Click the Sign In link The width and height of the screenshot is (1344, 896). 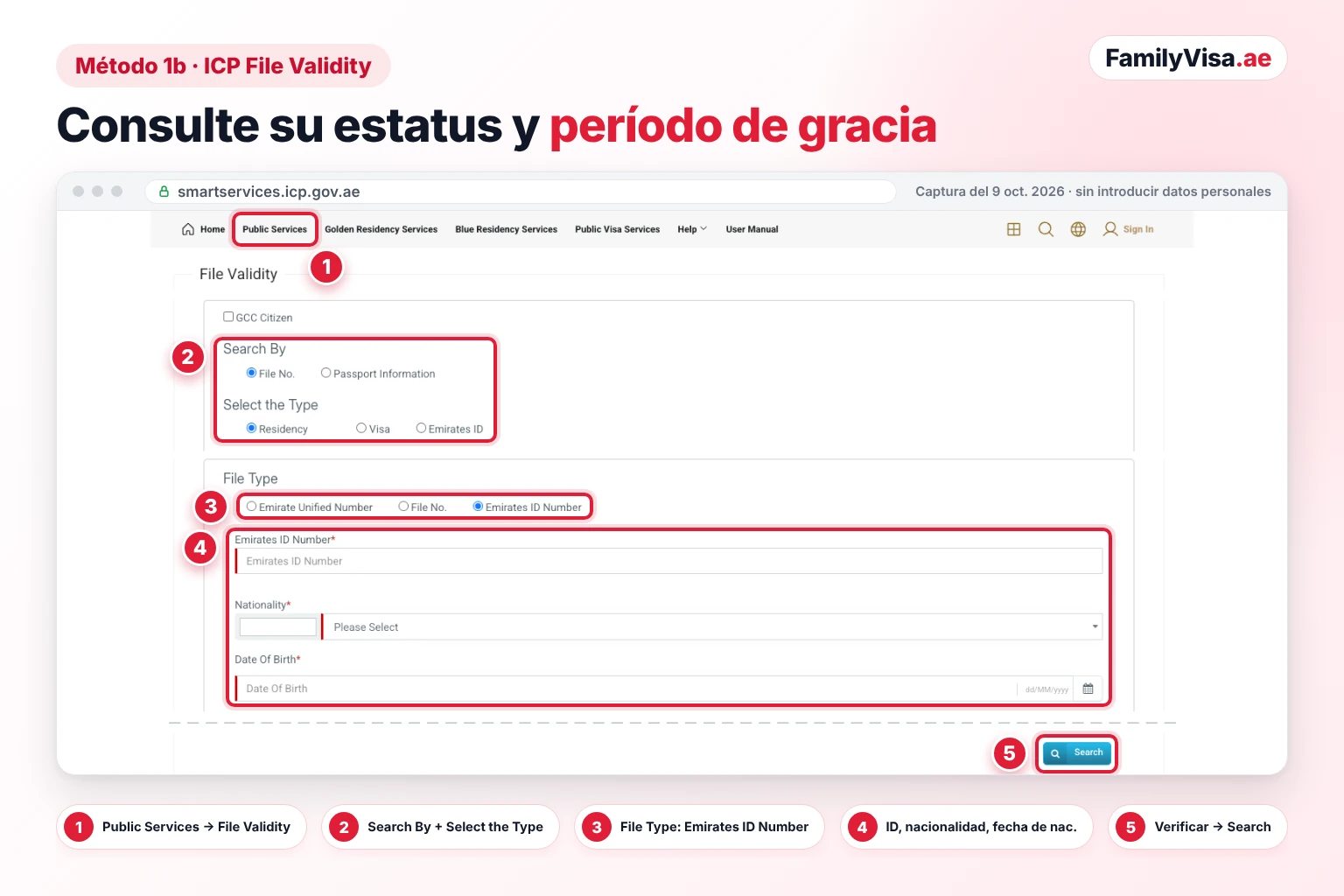tap(1138, 229)
